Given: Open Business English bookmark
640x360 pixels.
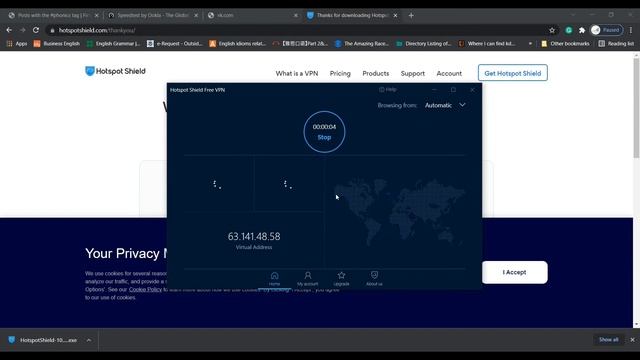Looking at the screenshot, I should 57,44.
